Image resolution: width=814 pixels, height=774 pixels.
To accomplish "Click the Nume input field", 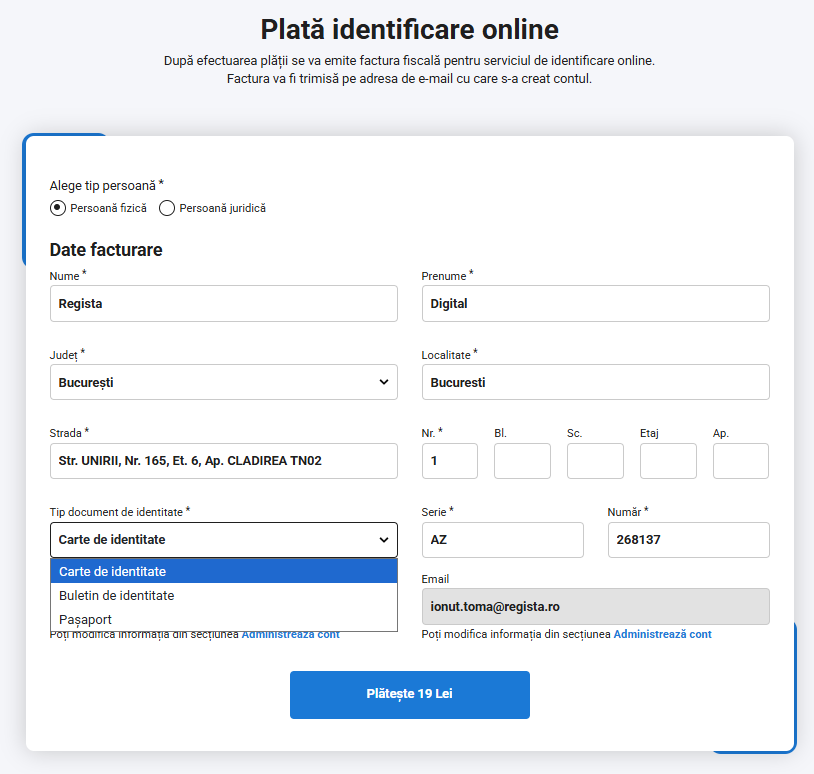I will pos(223,304).
